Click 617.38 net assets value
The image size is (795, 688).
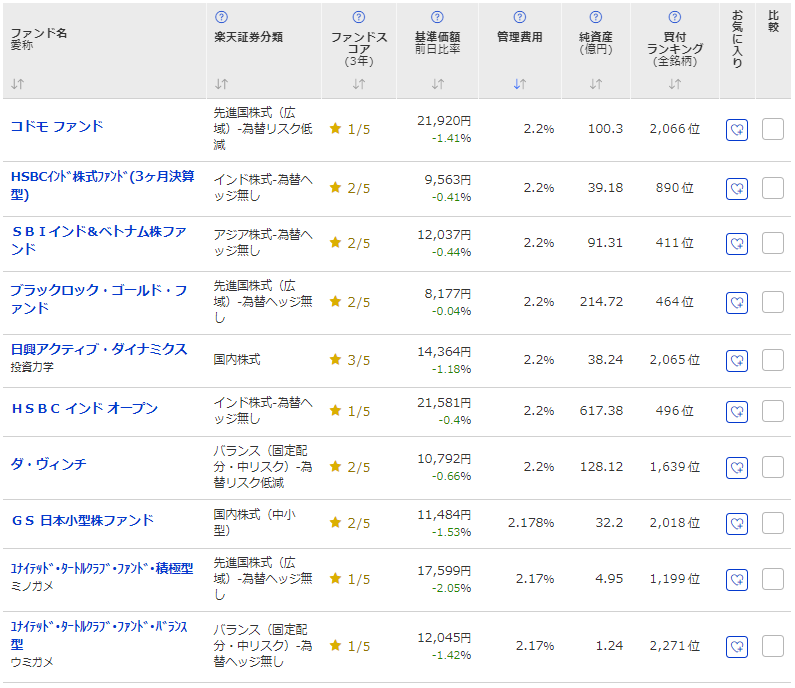[601, 411]
